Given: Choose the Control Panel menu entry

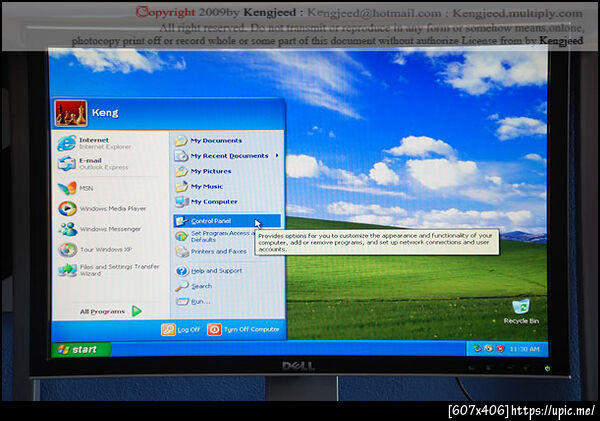Looking at the screenshot, I should pyautogui.click(x=227, y=221).
